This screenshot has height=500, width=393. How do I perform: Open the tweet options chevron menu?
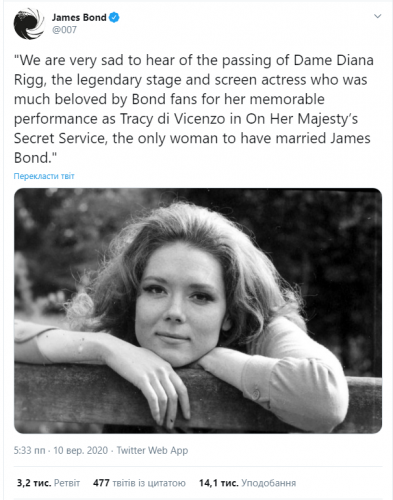pos(377,16)
